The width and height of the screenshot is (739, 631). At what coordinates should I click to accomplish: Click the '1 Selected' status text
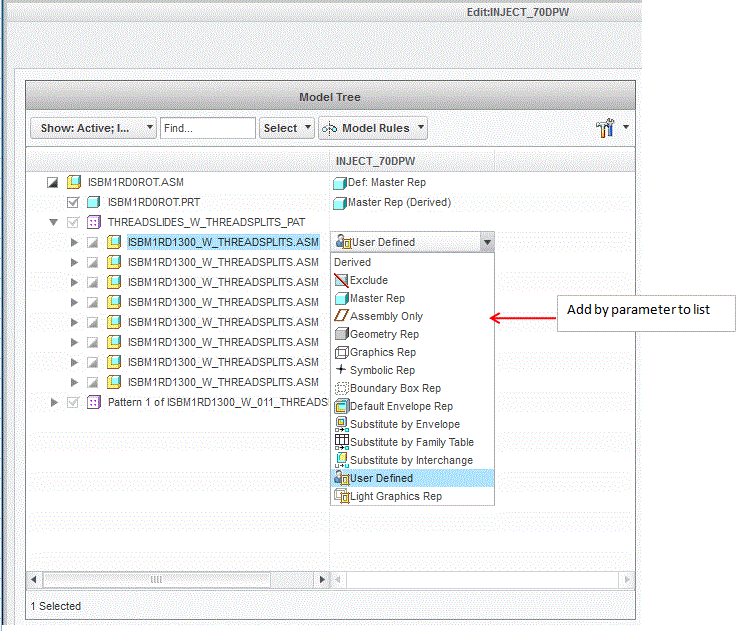(56, 606)
